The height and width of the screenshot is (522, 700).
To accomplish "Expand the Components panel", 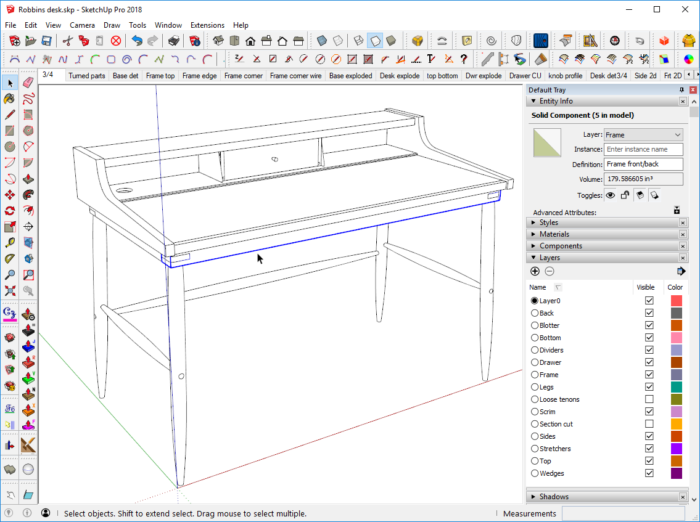I will pos(533,246).
